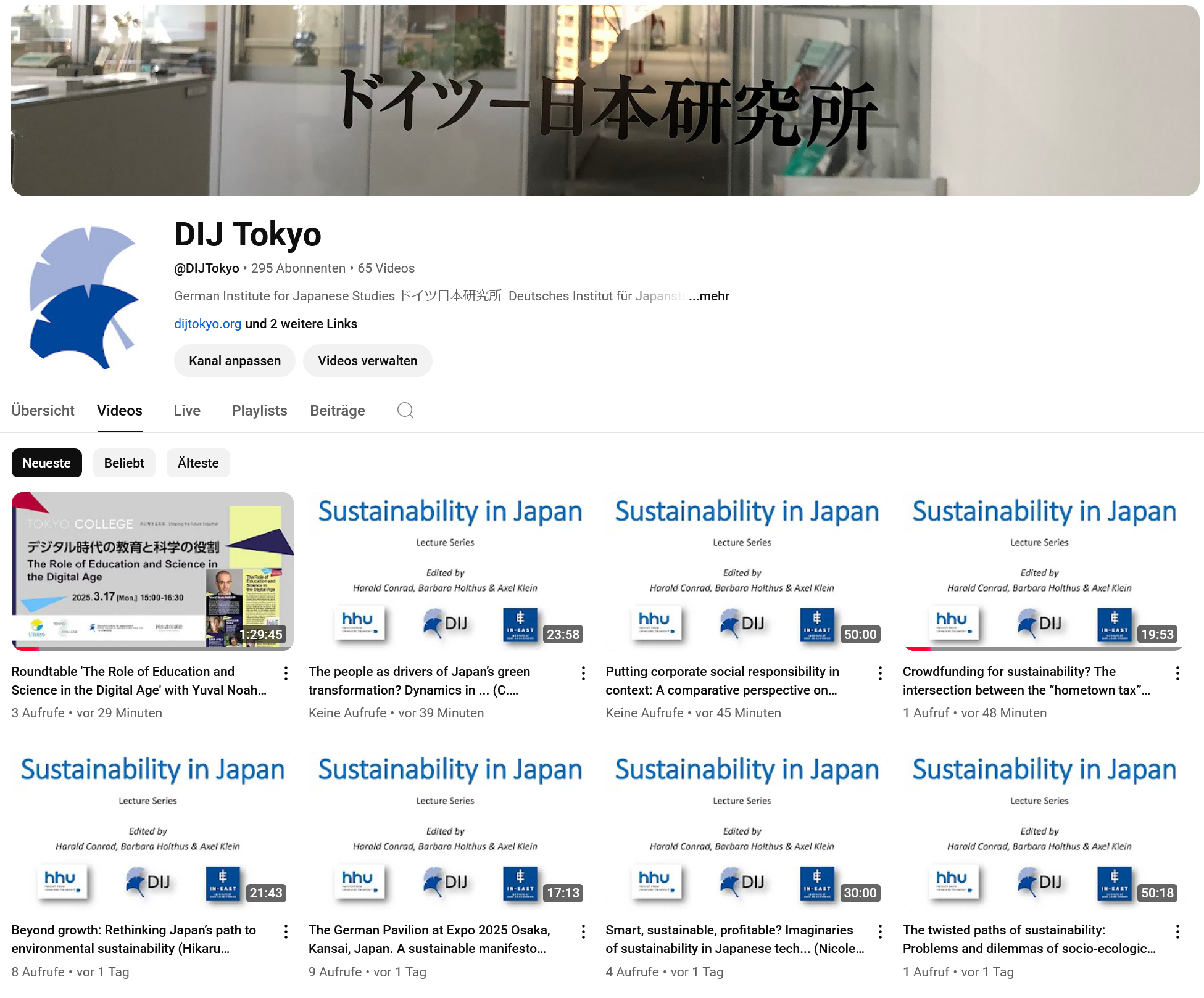Play the Sustainability in Japan thumbnail 21:43
This screenshot has height=998, width=1204.
pos(152,830)
